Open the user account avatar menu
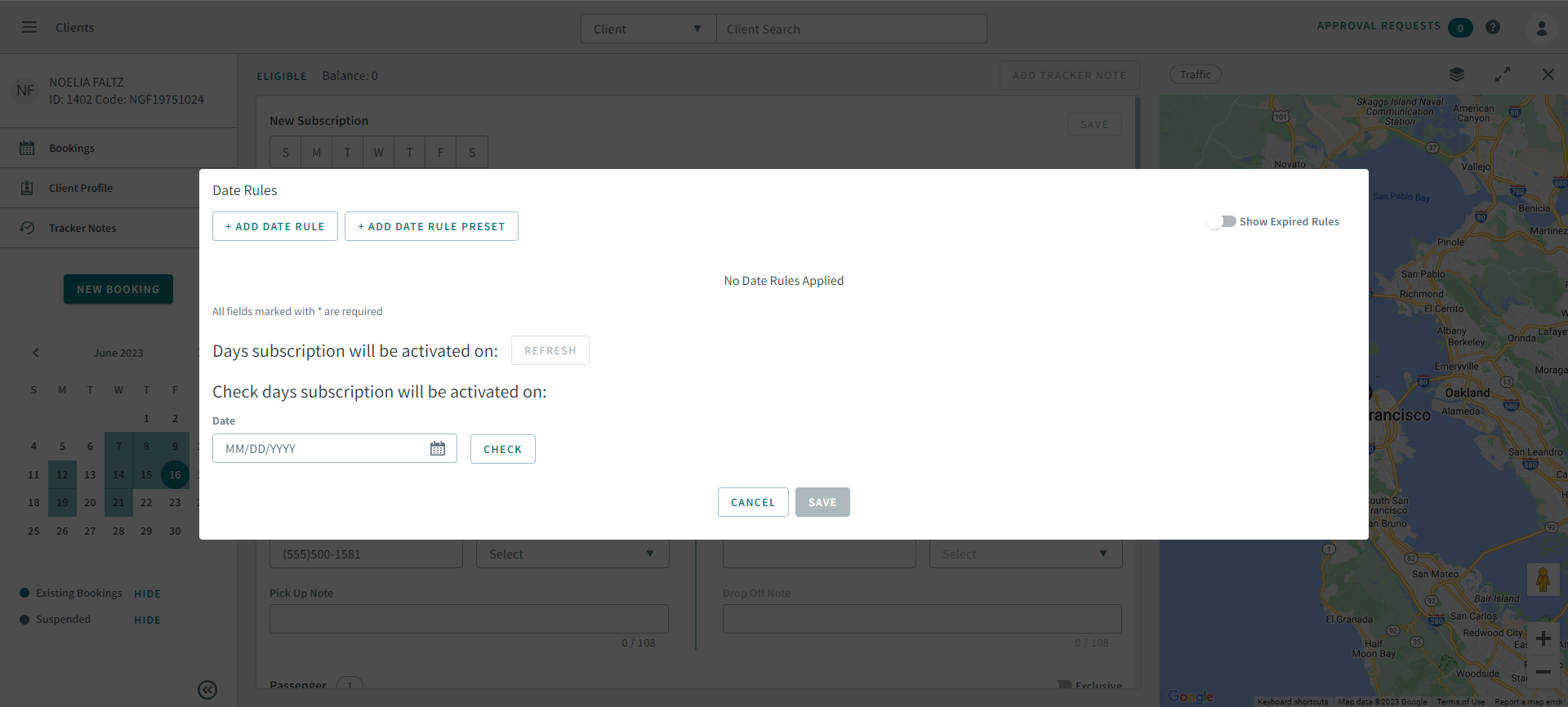1568x707 pixels. [1542, 28]
